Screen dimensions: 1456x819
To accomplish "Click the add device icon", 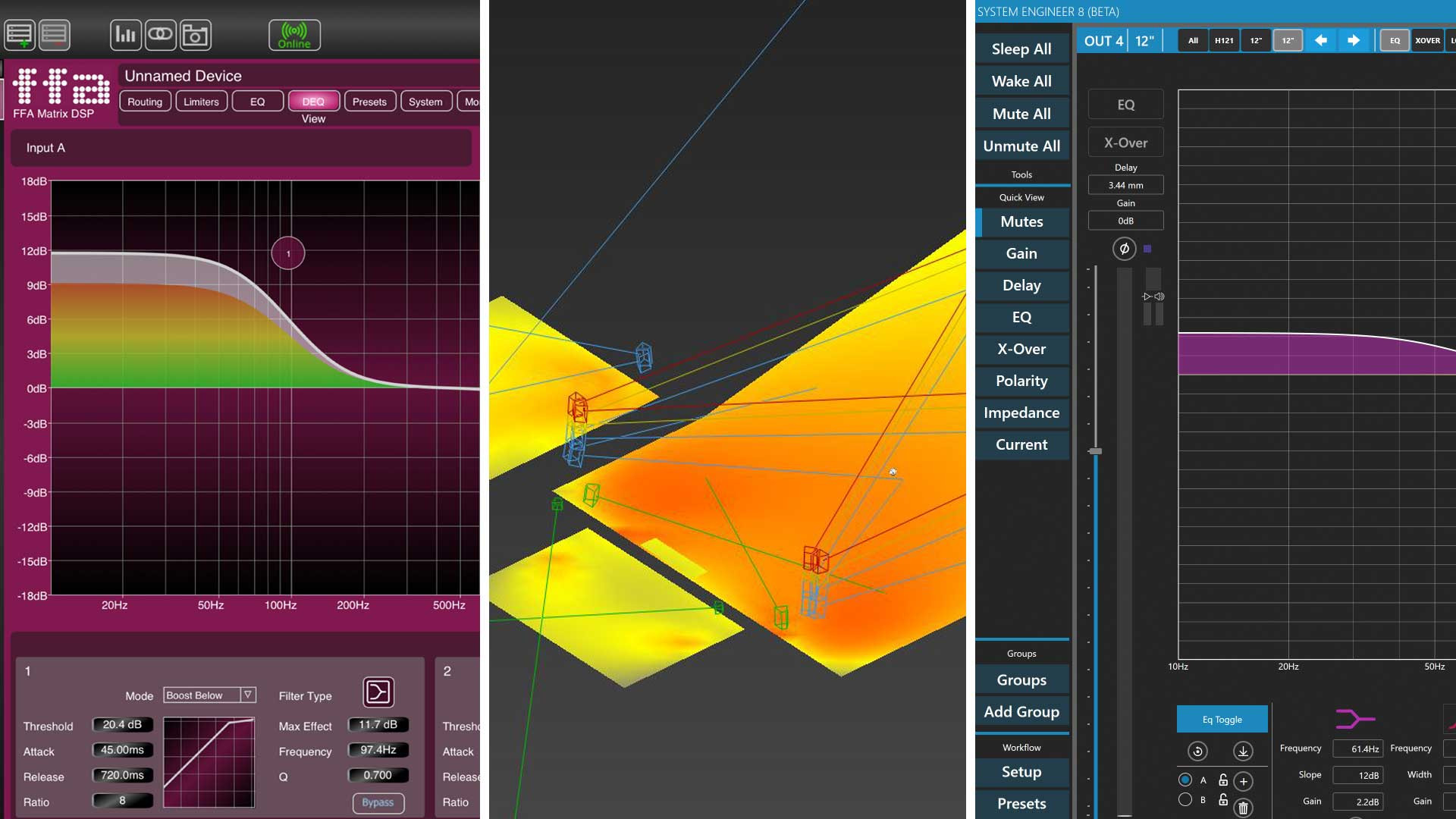I will [20, 35].
